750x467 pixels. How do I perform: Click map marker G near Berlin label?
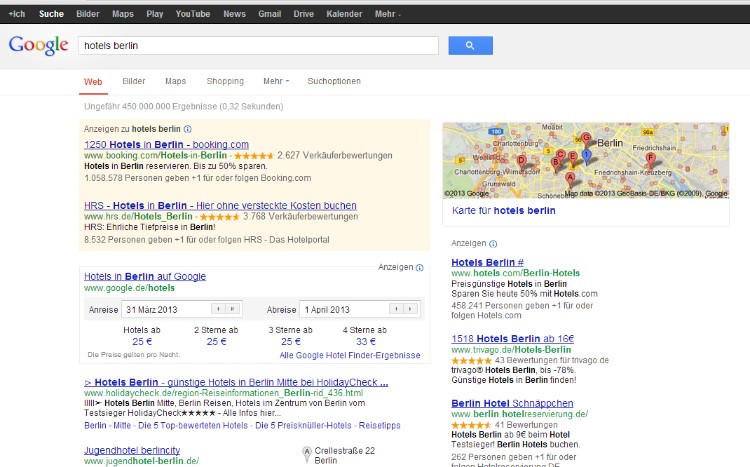point(586,139)
